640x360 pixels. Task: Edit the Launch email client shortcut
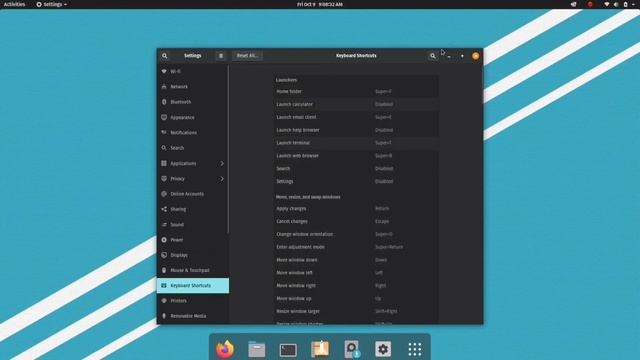click(356, 117)
